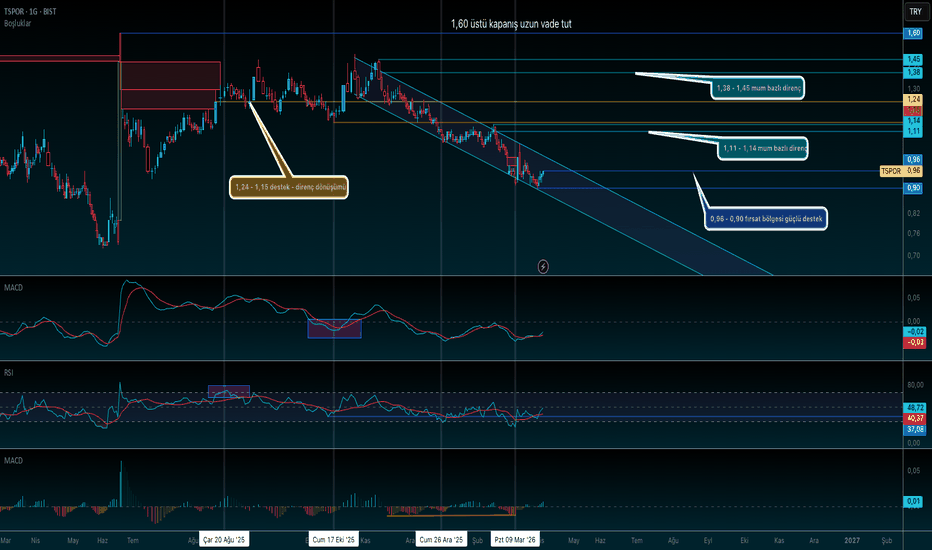Click the 1,60 price label on axis

(x=913, y=33)
